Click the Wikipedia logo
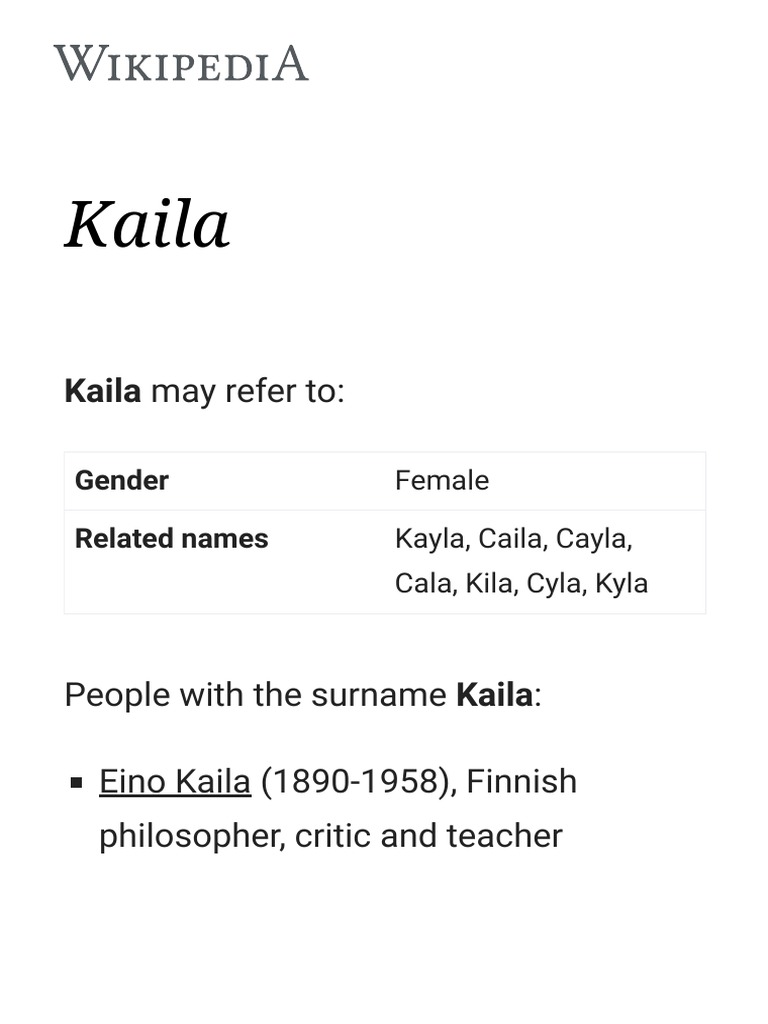 pyautogui.click(x=181, y=64)
